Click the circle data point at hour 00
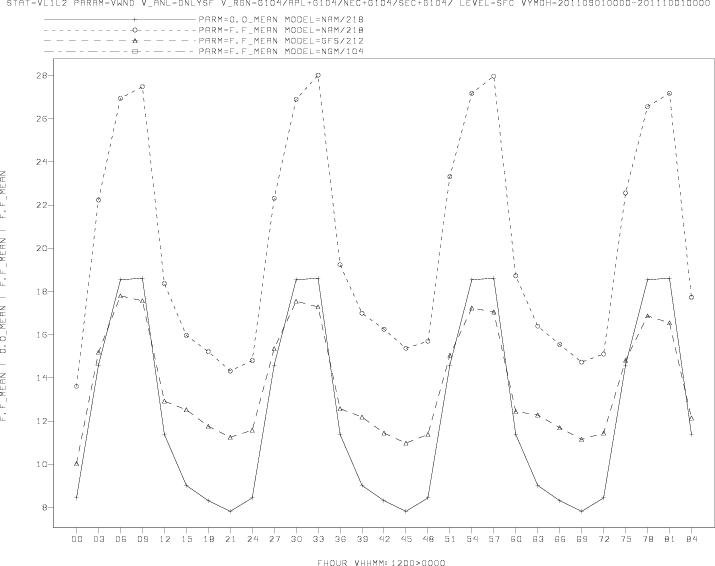Viewport: 715px width, 566px height. [77, 386]
